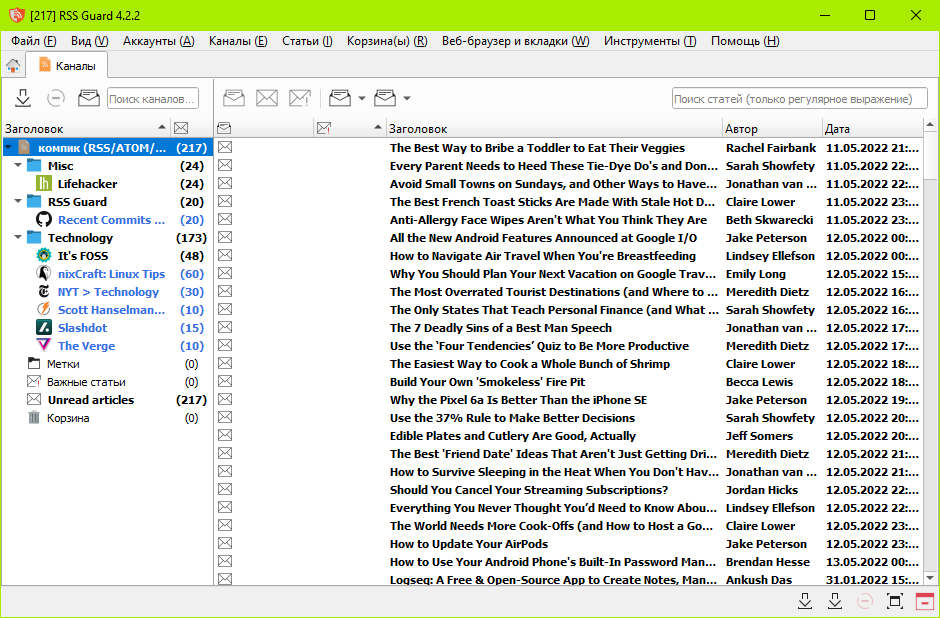
Task: Open the Корзина recycle bin item
Action: coord(68,418)
